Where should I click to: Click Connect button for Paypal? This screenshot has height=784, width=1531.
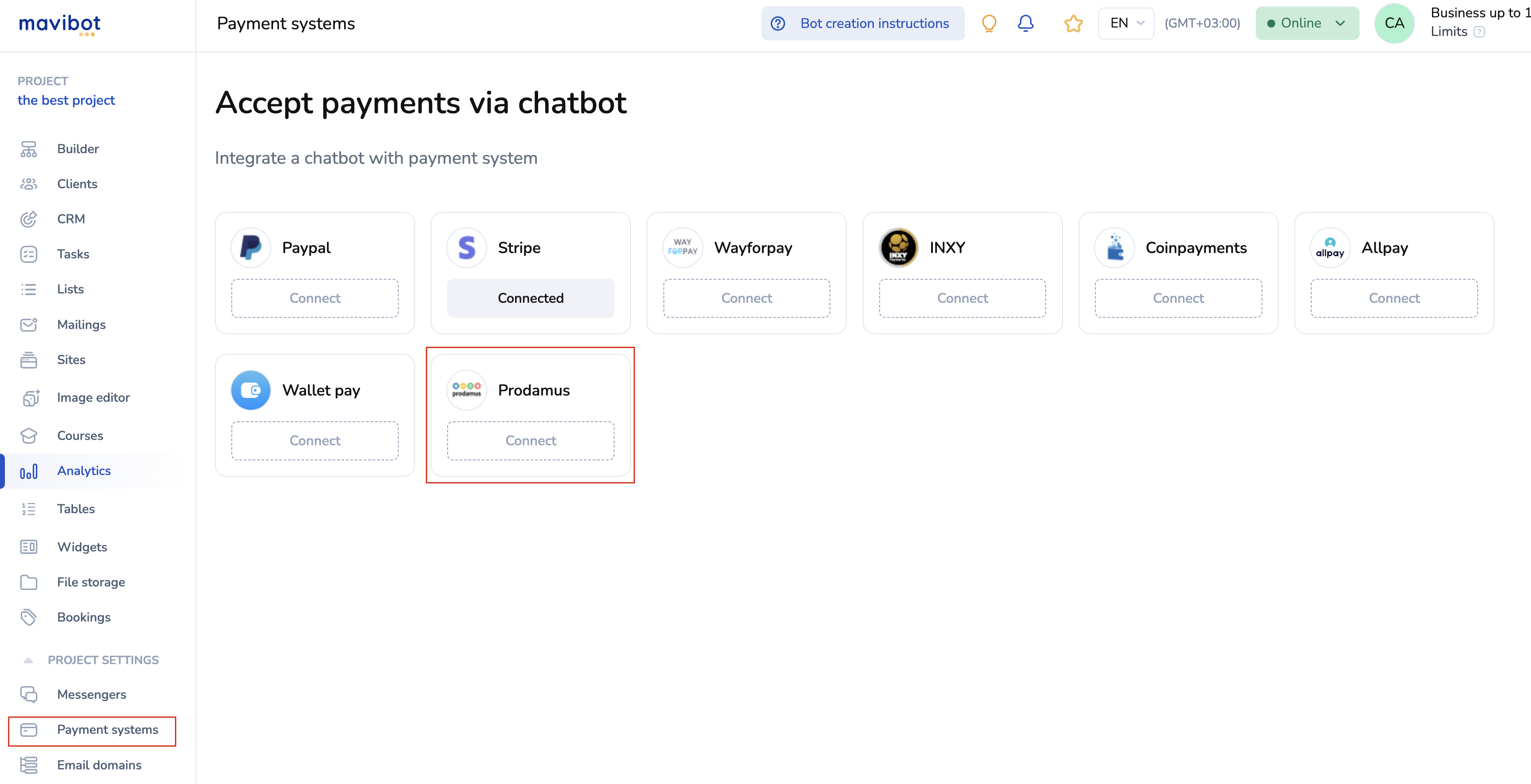315,298
